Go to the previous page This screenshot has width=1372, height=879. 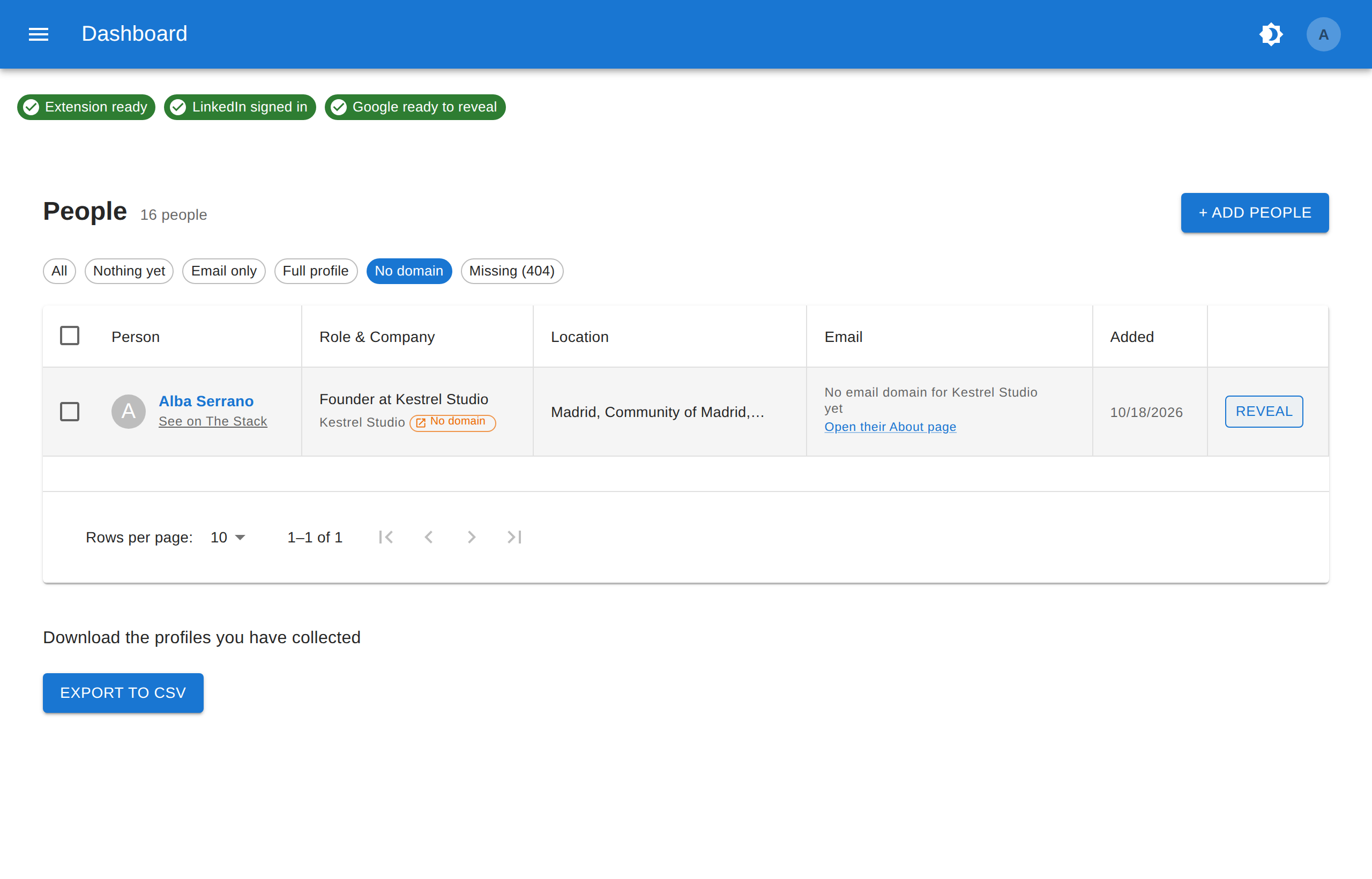click(x=429, y=537)
